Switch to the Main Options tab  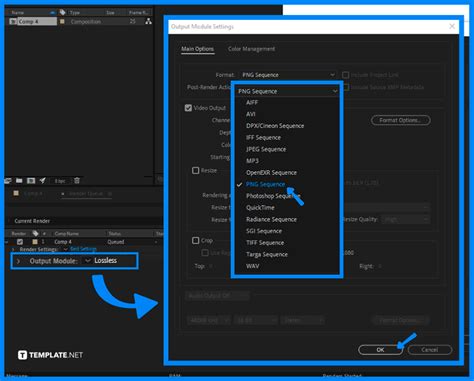(197, 49)
